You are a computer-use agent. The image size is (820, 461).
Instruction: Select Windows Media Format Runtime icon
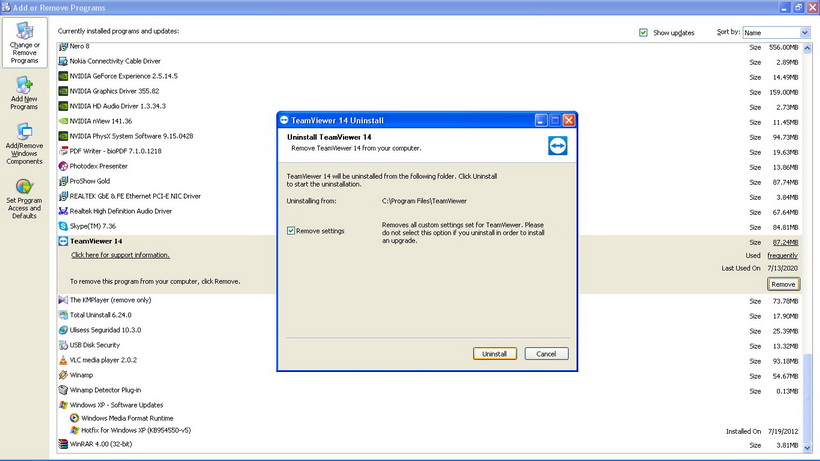pyautogui.click(x=74, y=418)
